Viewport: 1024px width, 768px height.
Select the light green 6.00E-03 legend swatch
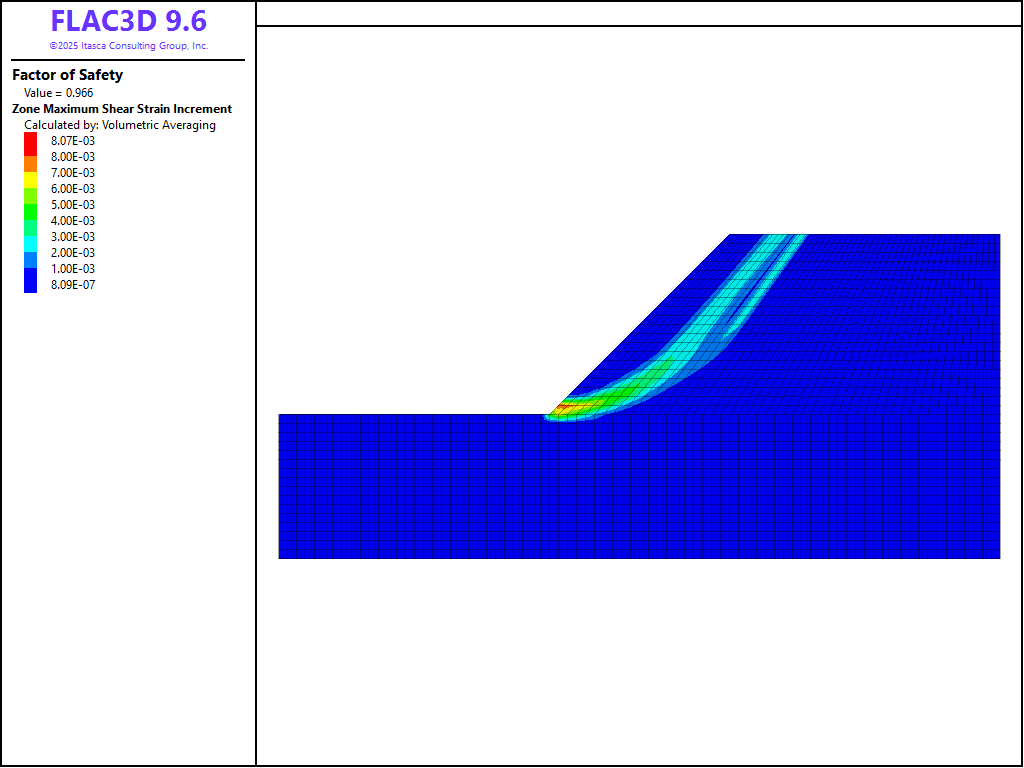click(x=30, y=189)
